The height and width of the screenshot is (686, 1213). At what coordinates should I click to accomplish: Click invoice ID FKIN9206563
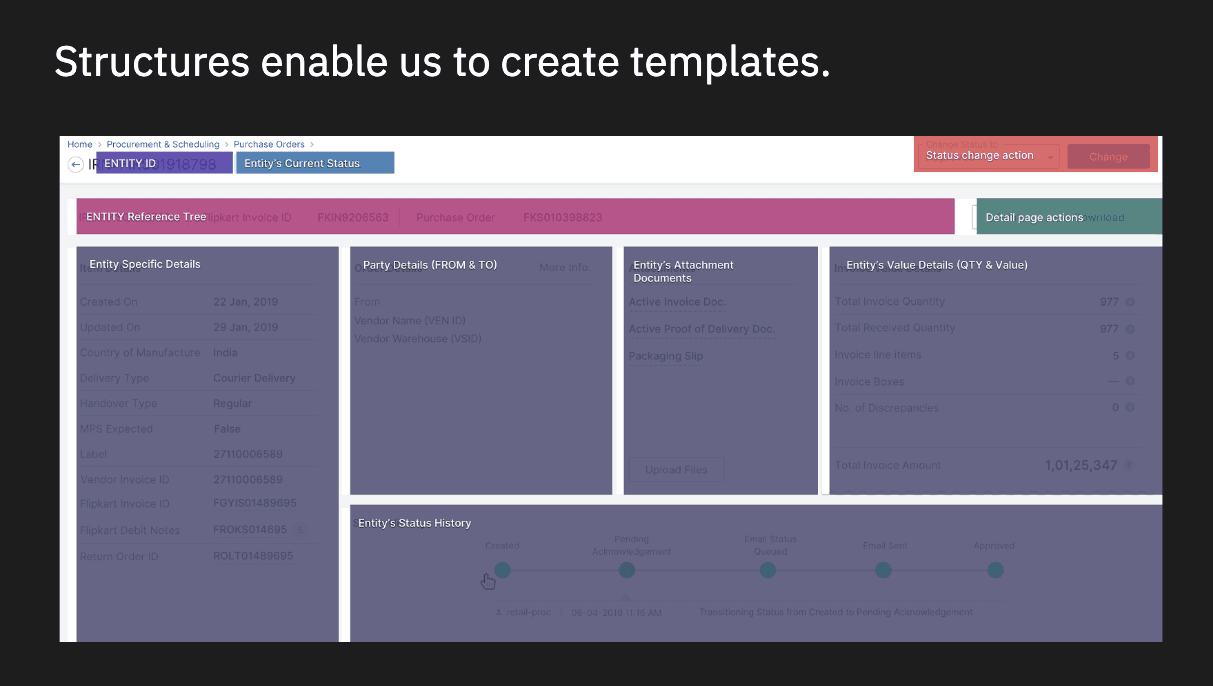[x=353, y=217]
